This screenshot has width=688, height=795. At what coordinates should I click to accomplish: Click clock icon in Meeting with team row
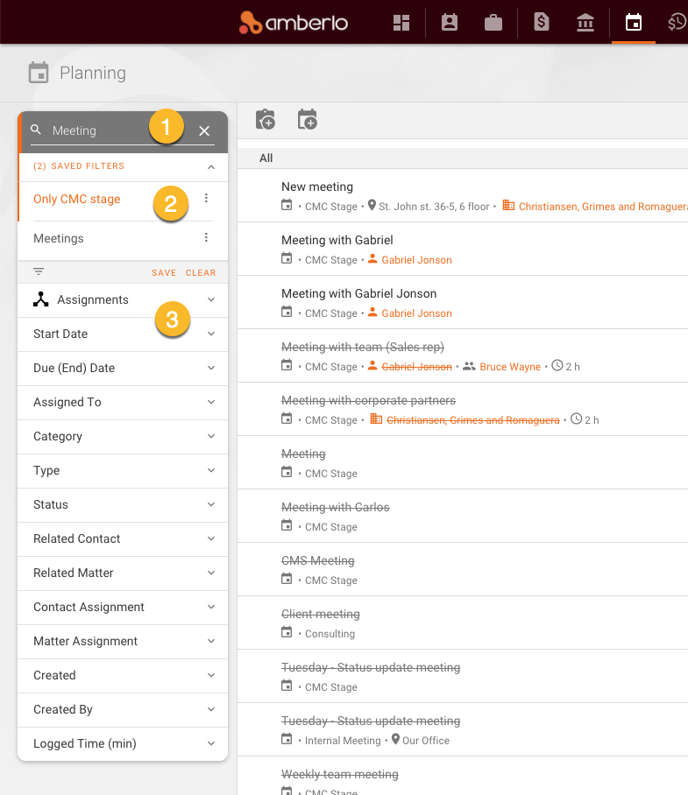[557, 365]
